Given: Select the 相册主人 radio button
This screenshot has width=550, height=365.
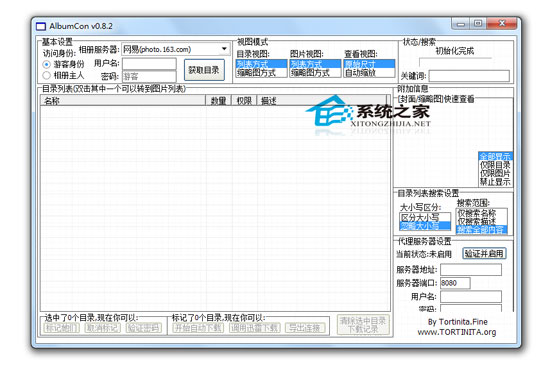Looking at the screenshot, I should (x=46, y=75).
